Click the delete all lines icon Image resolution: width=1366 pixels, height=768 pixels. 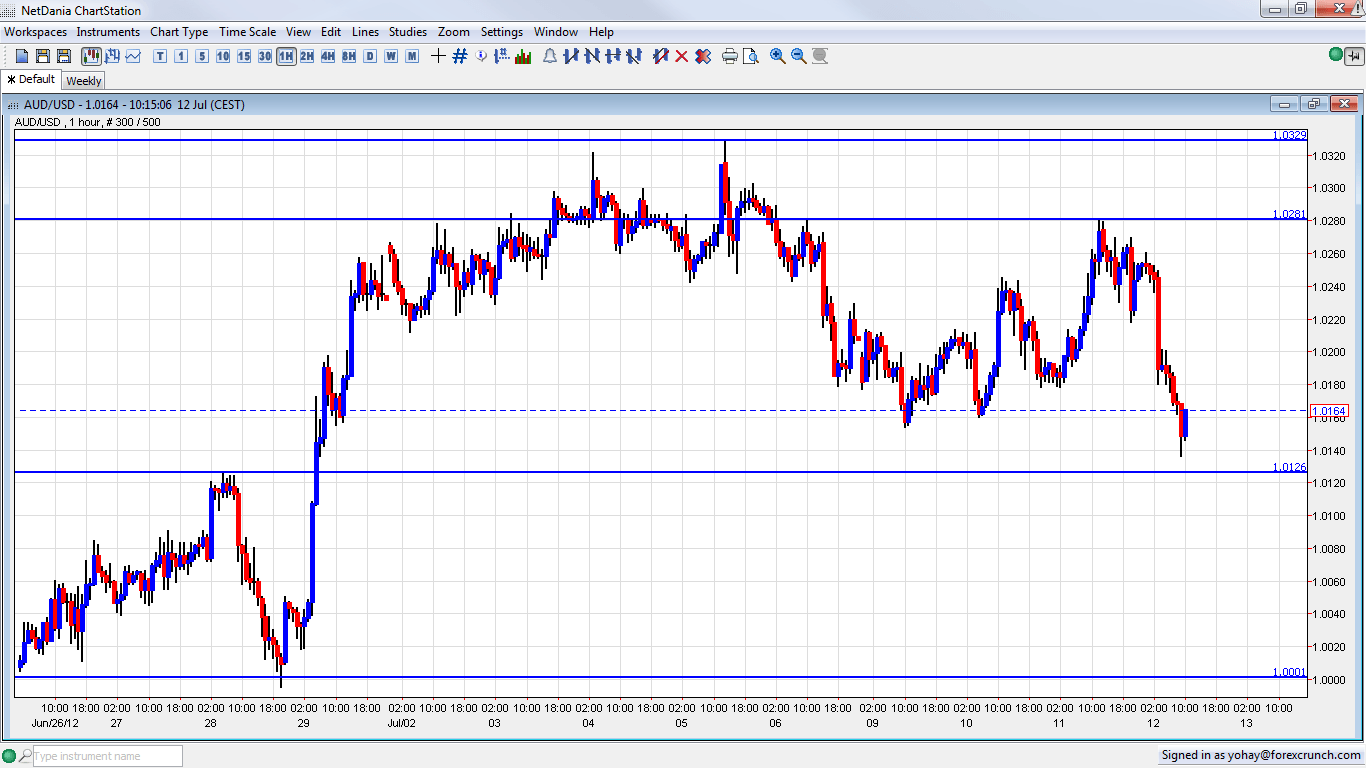703,56
